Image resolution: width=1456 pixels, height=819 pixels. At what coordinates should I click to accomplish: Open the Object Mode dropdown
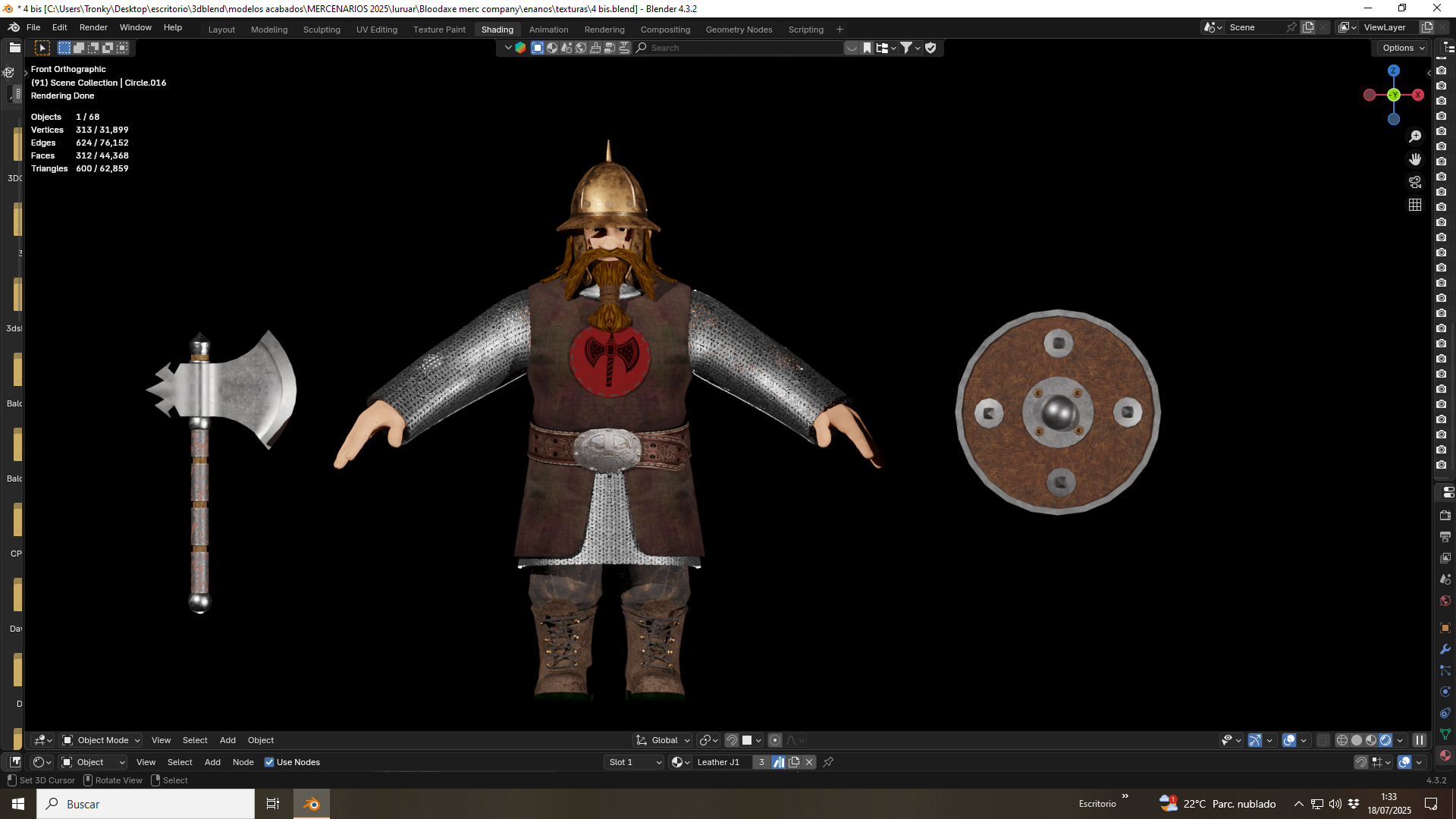coord(102,740)
